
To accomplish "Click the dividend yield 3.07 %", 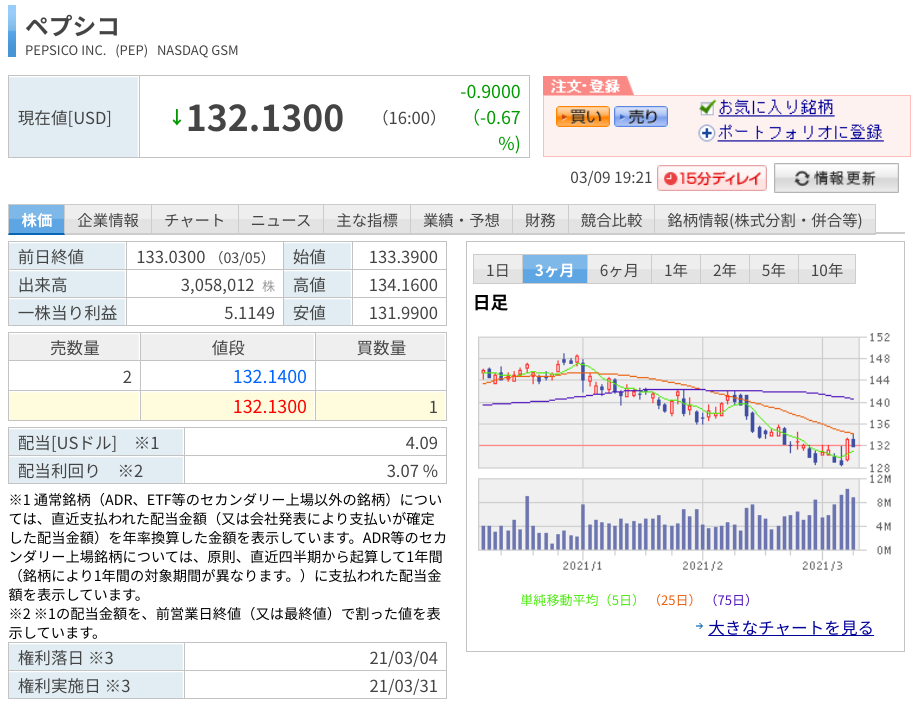I will point(412,471).
